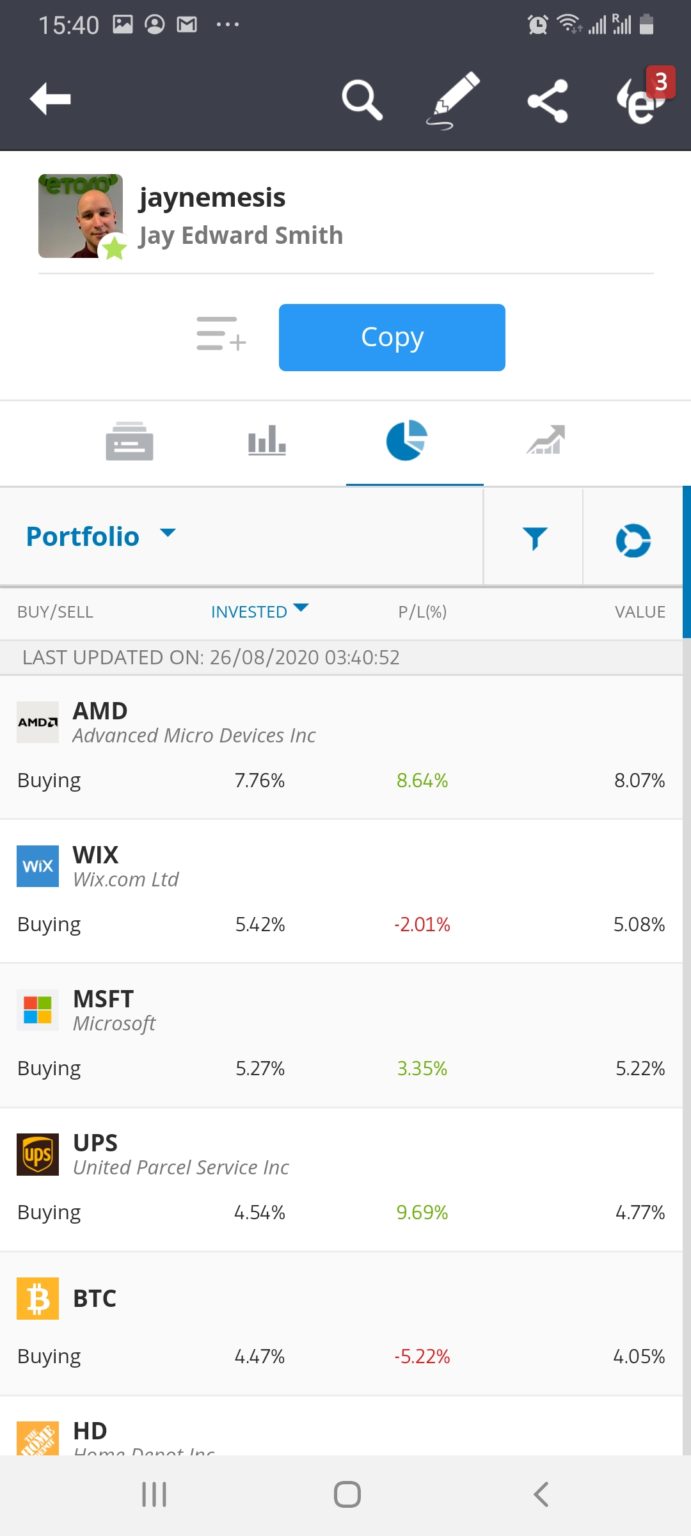Open the Portfolio view selector
Image resolution: width=691 pixels, height=1536 pixels.
(99, 536)
